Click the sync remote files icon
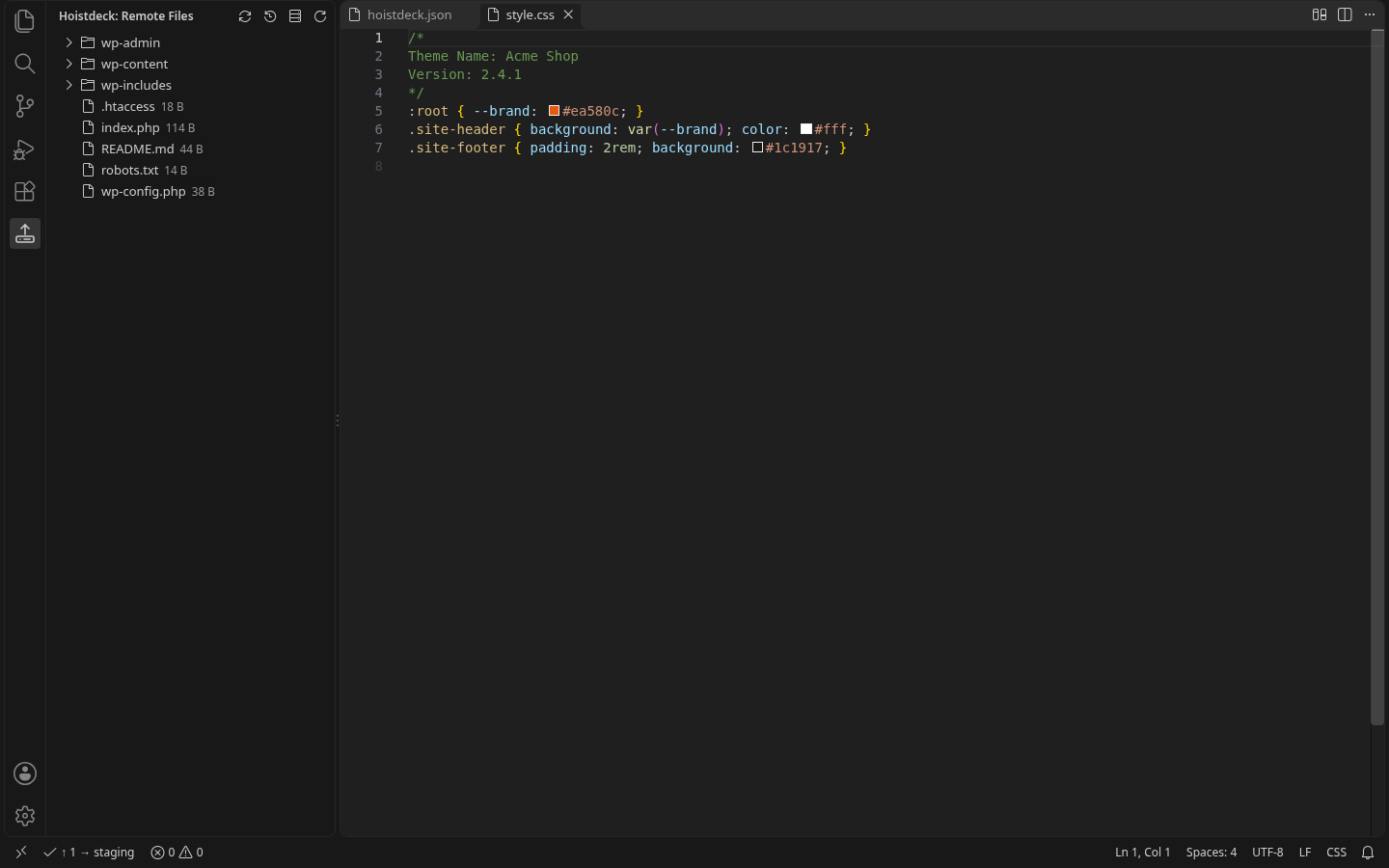This screenshot has width=1389, height=868. tap(245, 16)
